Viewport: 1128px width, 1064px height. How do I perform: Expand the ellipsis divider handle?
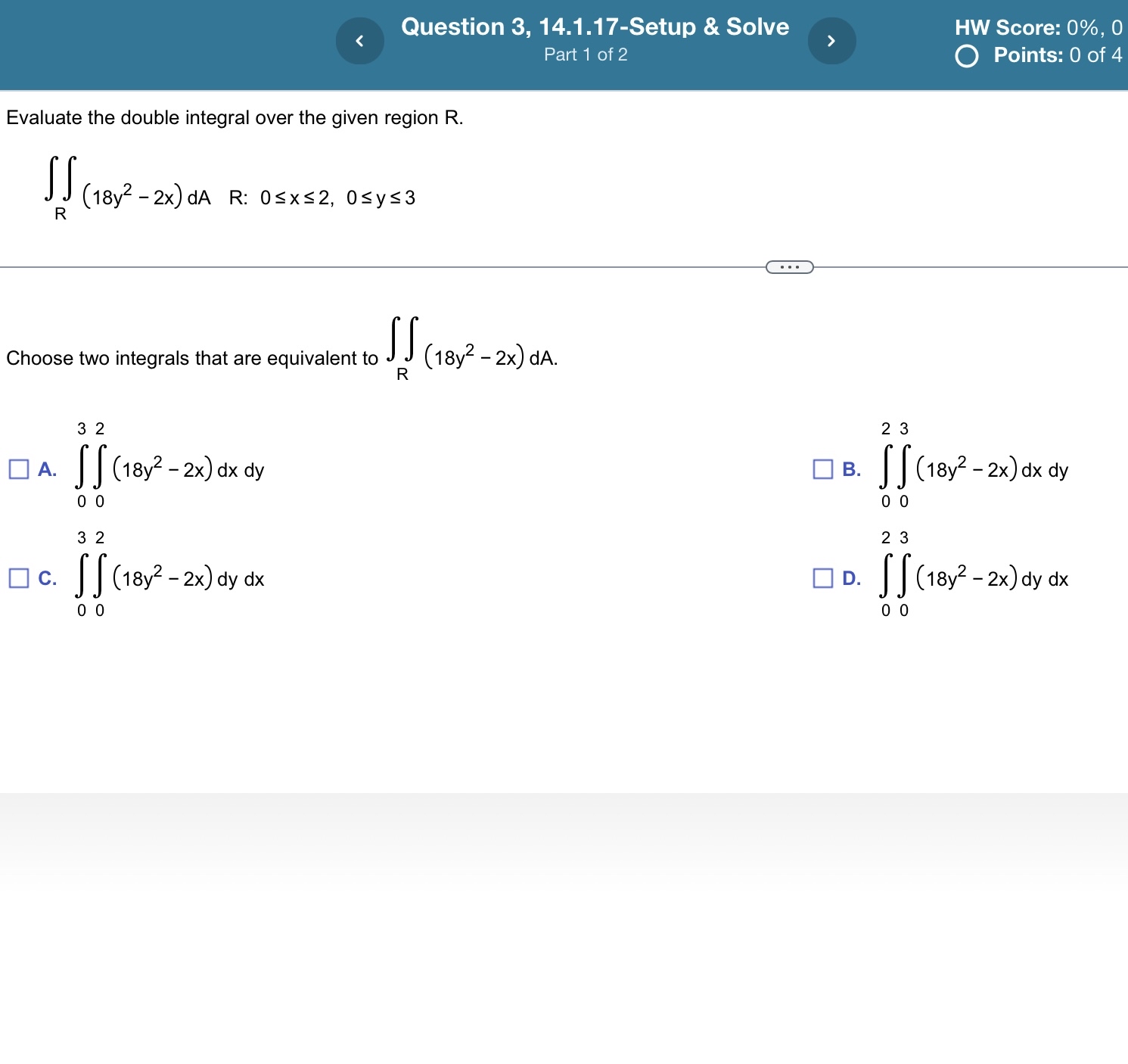(790, 266)
